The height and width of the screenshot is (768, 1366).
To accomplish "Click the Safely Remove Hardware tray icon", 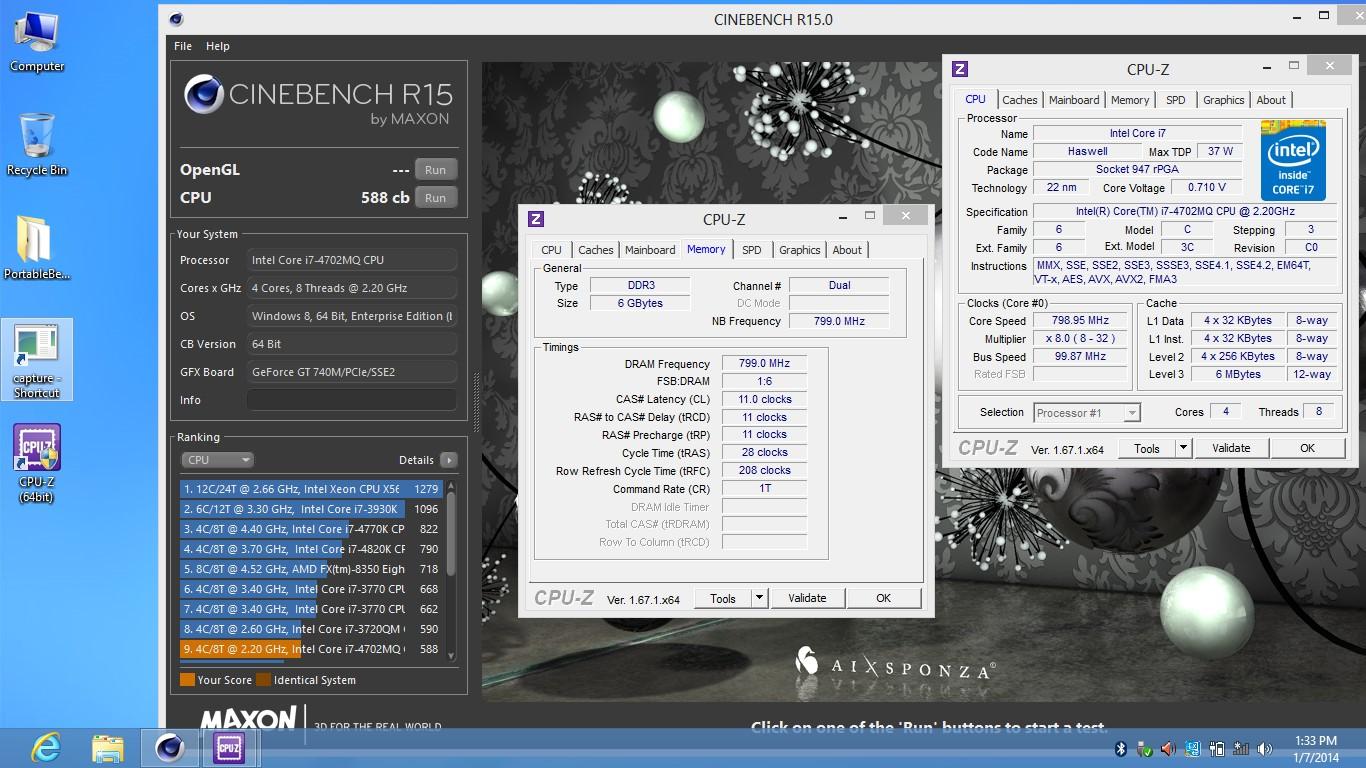I will point(1145,749).
